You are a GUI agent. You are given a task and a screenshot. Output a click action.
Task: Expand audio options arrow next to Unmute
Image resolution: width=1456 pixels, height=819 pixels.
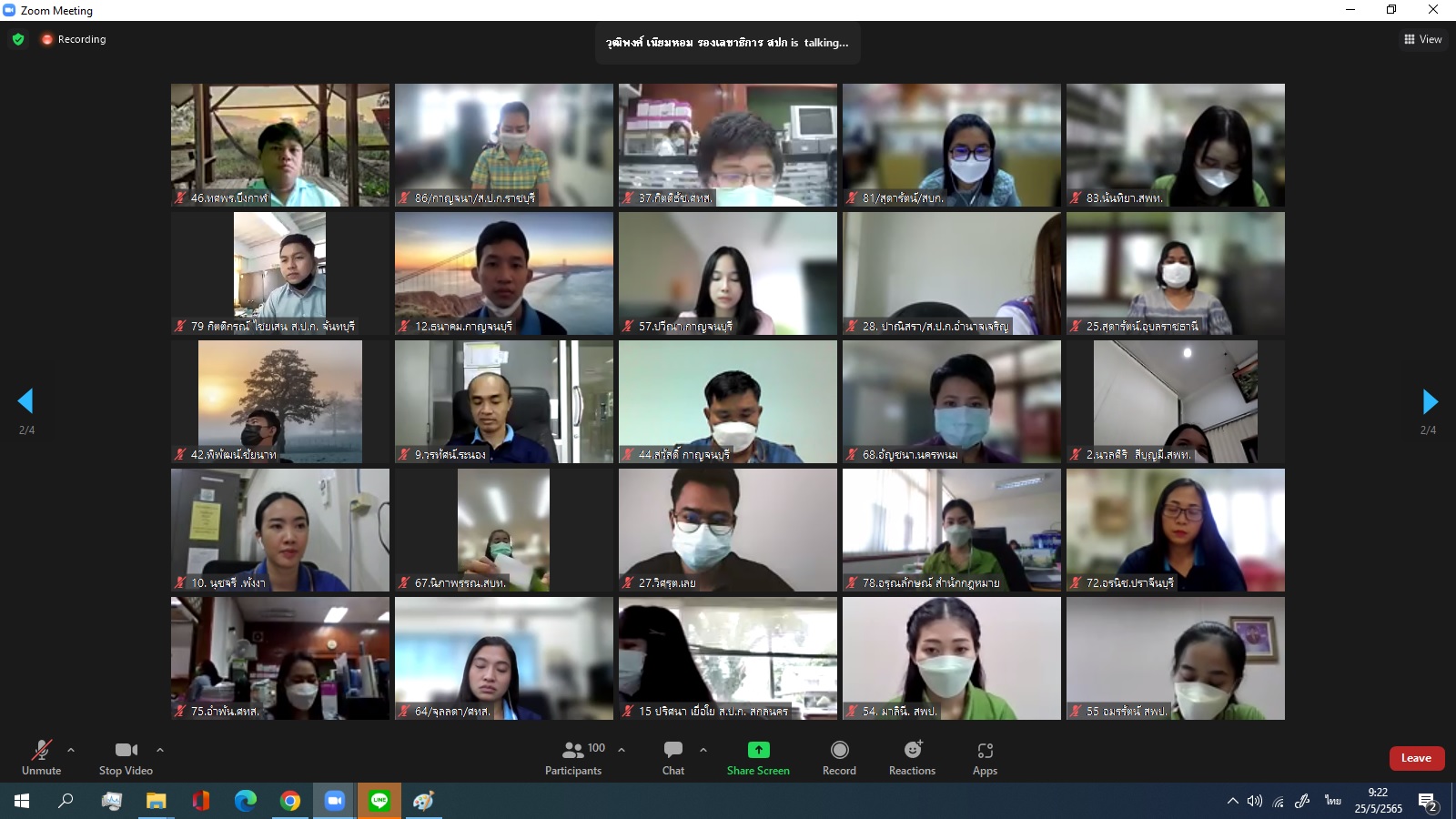point(71,750)
